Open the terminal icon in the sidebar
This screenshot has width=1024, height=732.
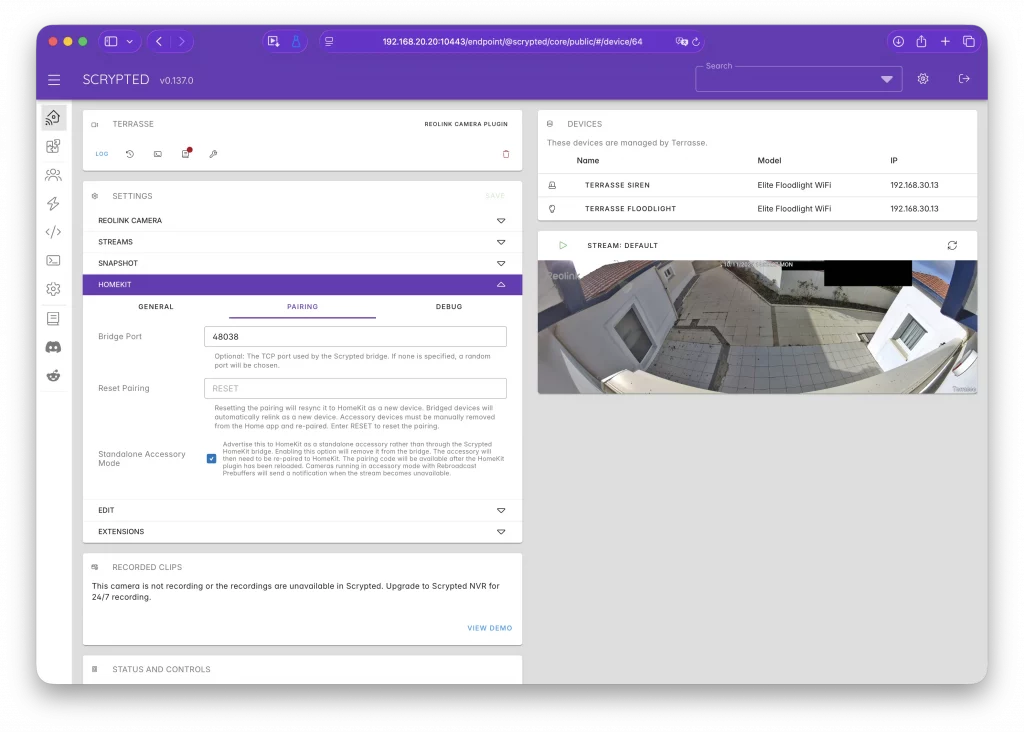tap(53, 260)
